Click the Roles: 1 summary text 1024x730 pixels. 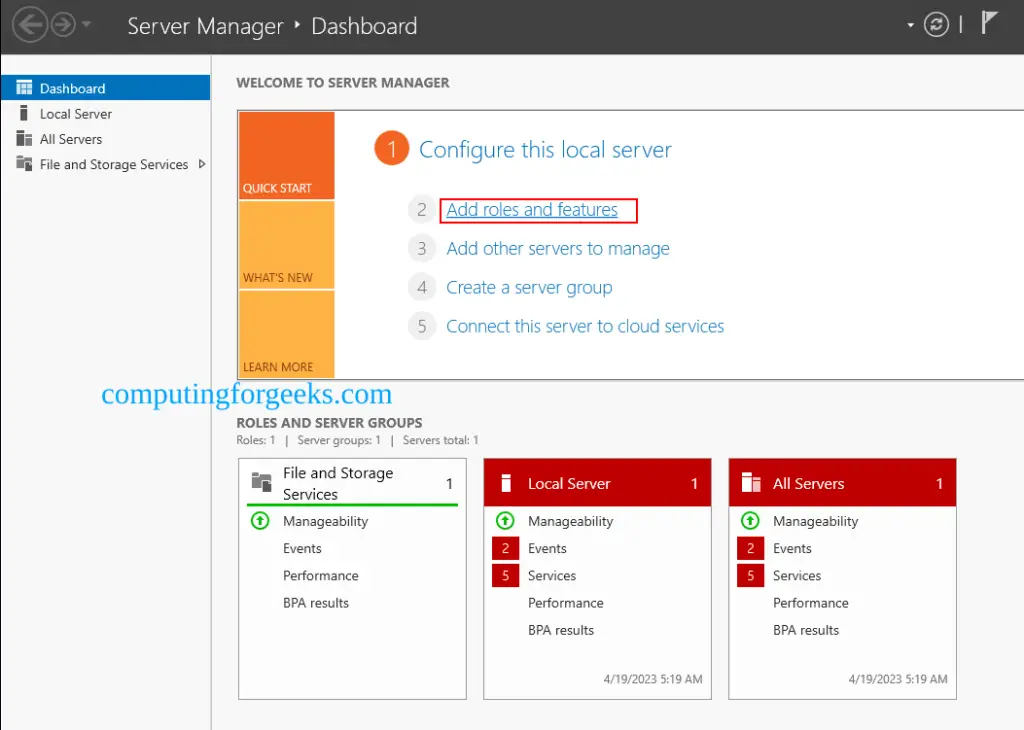256,440
